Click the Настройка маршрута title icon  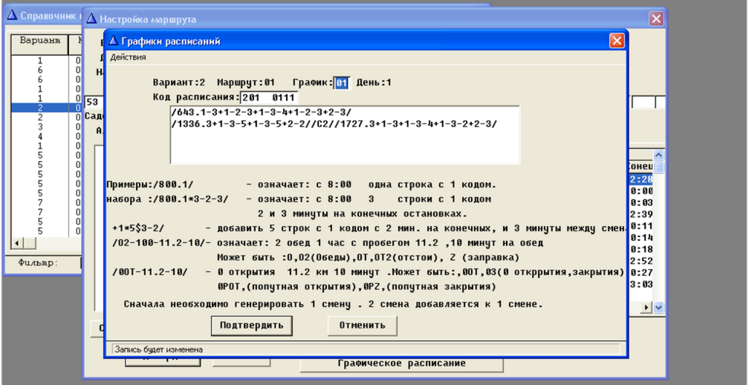point(91,19)
